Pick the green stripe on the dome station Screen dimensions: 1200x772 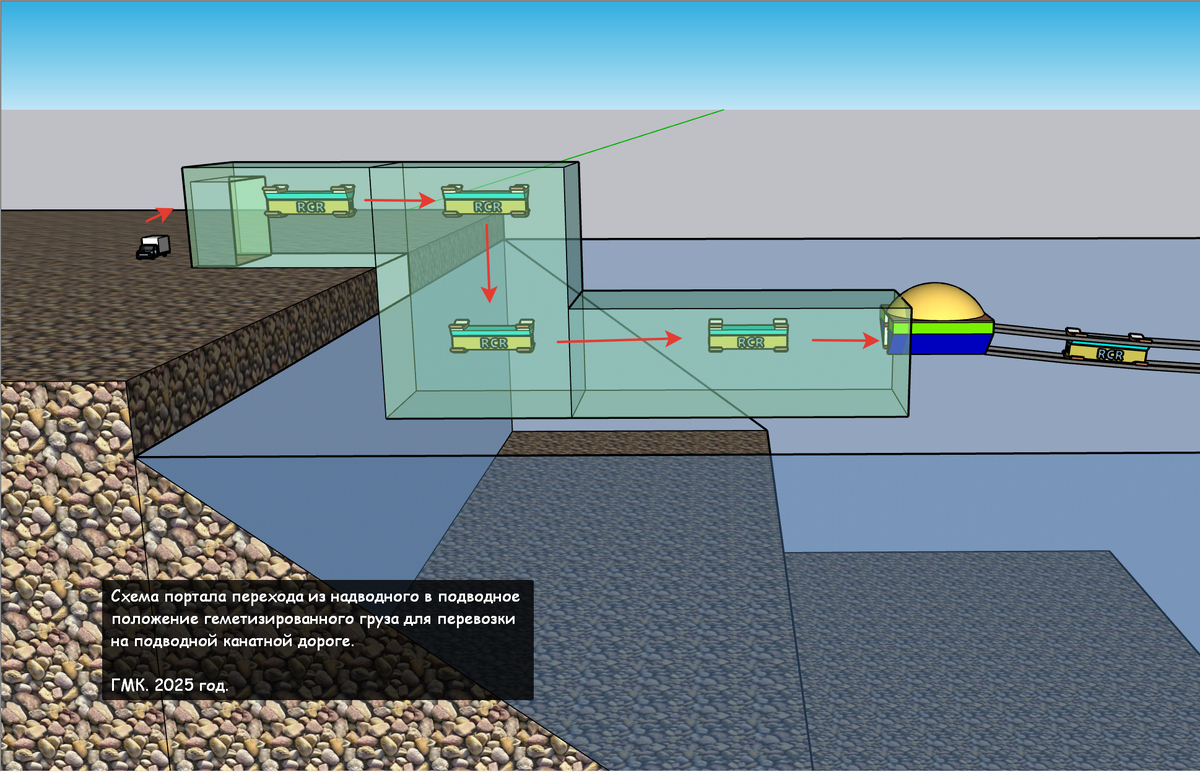tap(940, 326)
